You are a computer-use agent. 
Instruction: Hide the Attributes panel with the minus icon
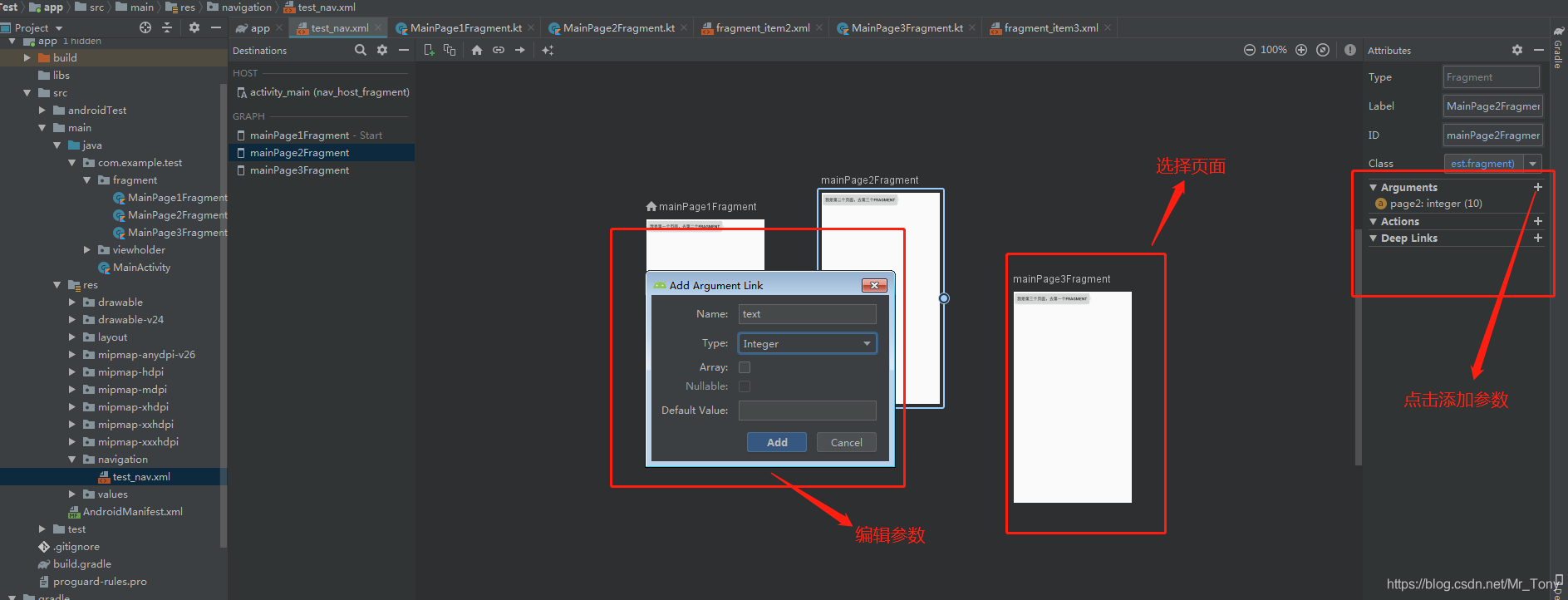coord(1539,50)
